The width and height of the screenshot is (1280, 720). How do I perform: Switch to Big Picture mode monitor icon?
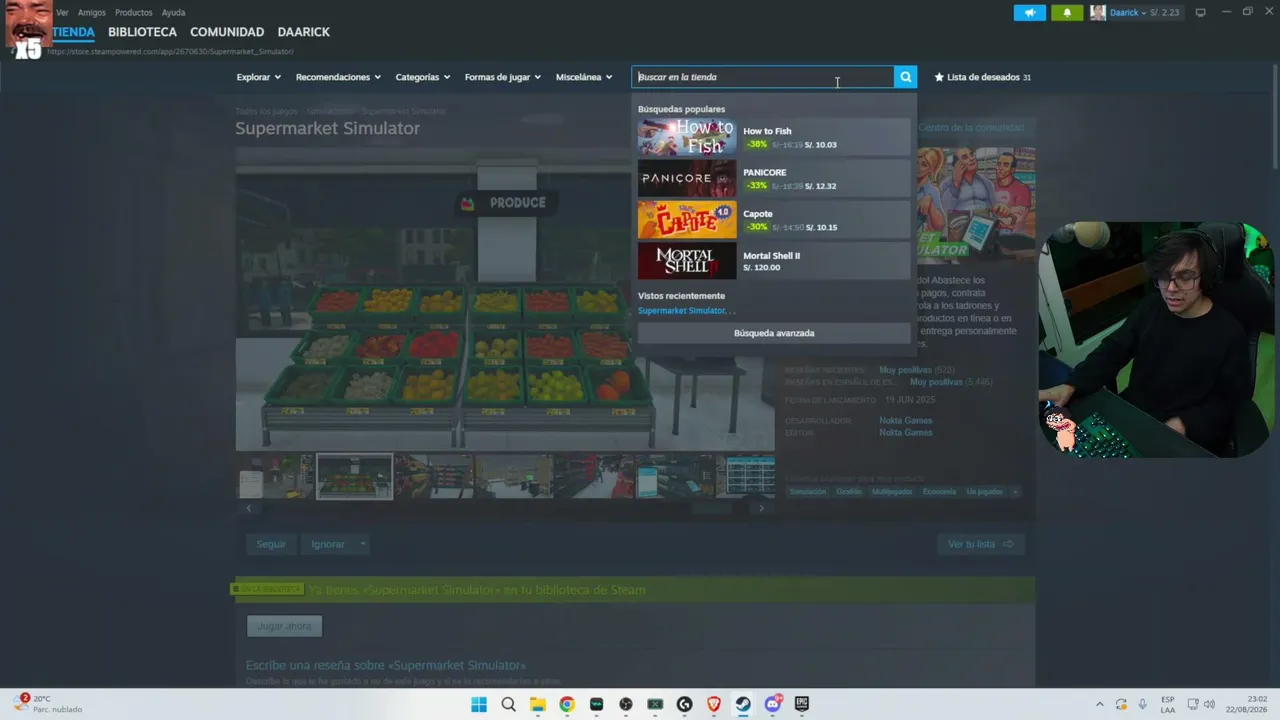1200,13
